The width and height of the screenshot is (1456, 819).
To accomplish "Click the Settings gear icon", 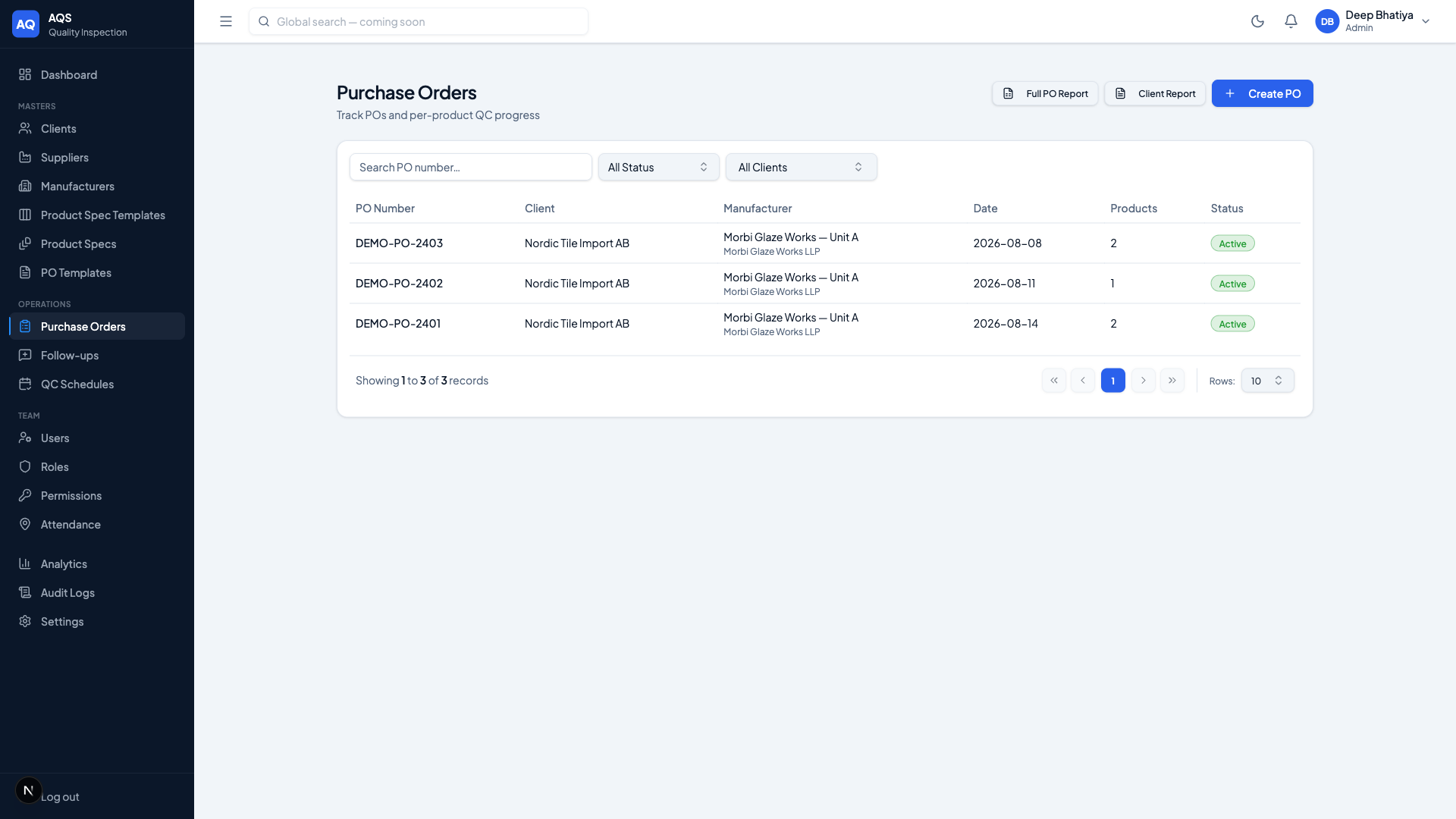I will 25,621.
